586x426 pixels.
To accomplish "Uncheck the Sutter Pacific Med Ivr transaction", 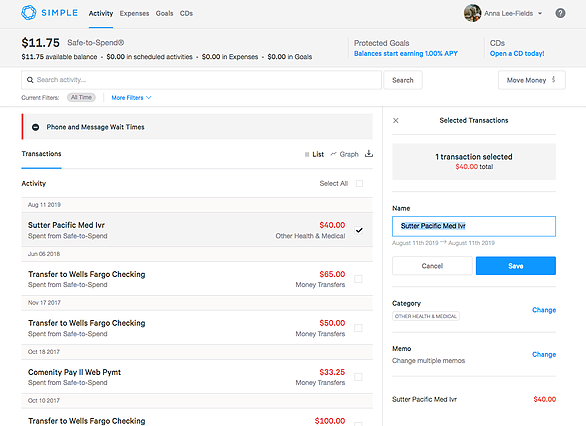I will tap(359, 230).
